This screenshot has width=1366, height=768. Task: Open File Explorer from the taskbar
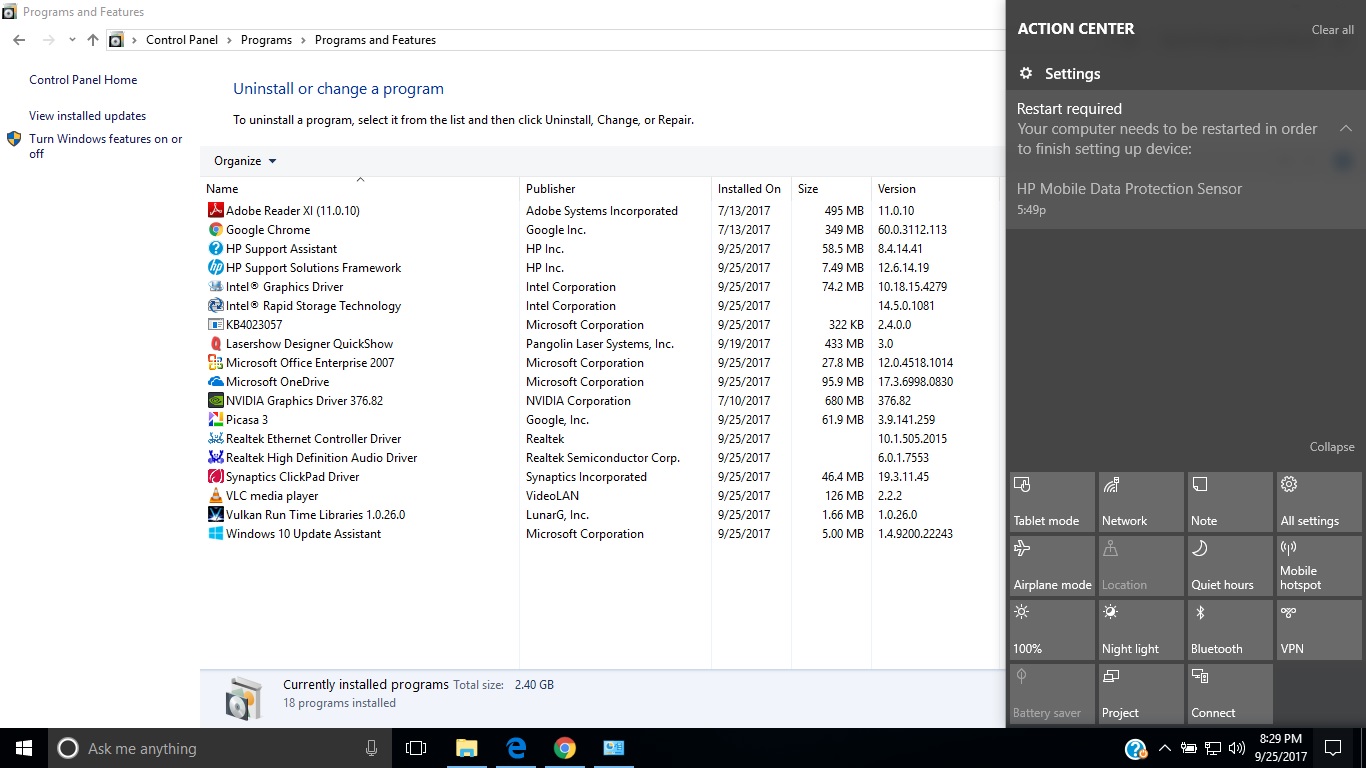[x=466, y=748]
